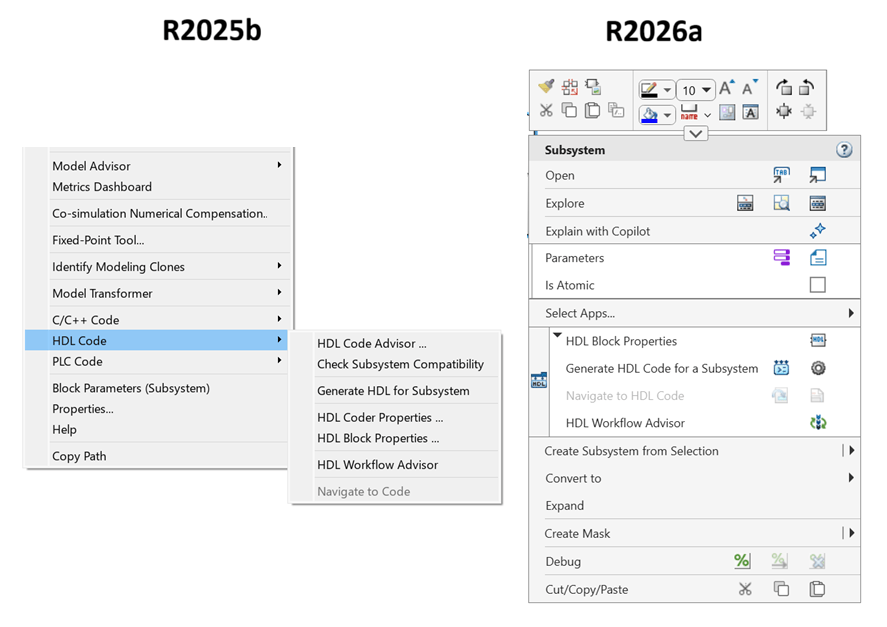Toggle the Is Atomic checkbox
Screen dimensions: 887x627
[817, 285]
